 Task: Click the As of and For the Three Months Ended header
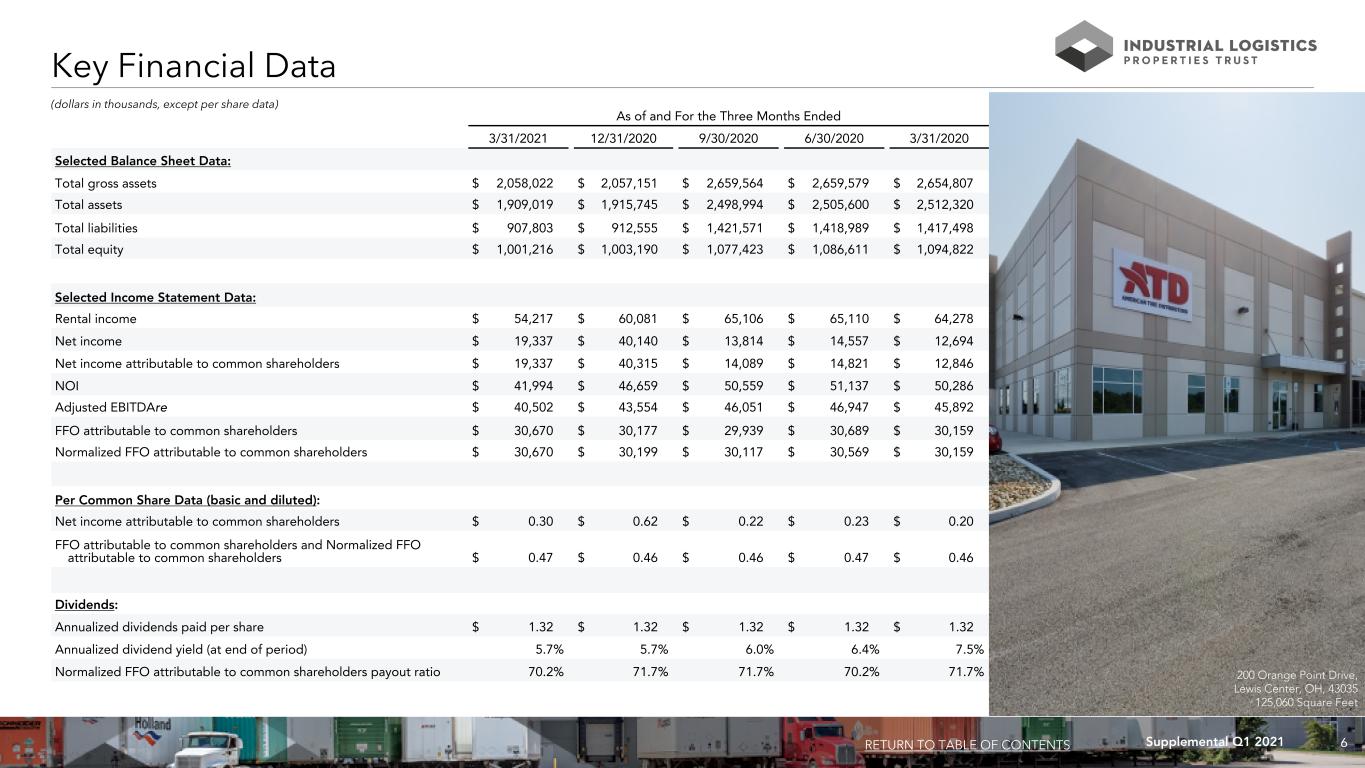click(x=728, y=116)
